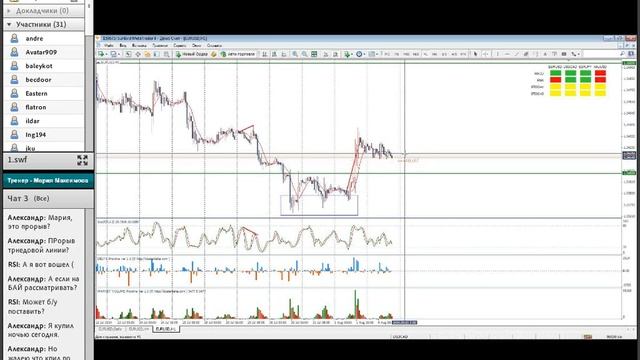Open the Вид menu
The image size is (640, 360).
click(x=123, y=46)
